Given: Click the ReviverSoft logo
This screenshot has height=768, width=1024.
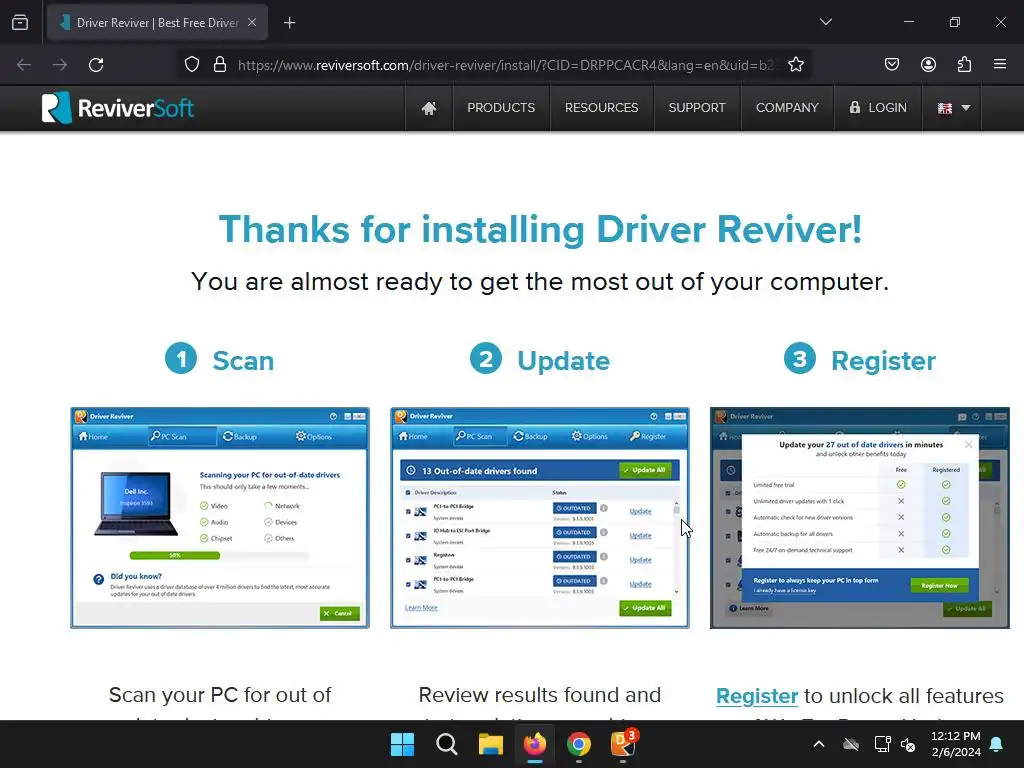Looking at the screenshot, I should (118, 108).
